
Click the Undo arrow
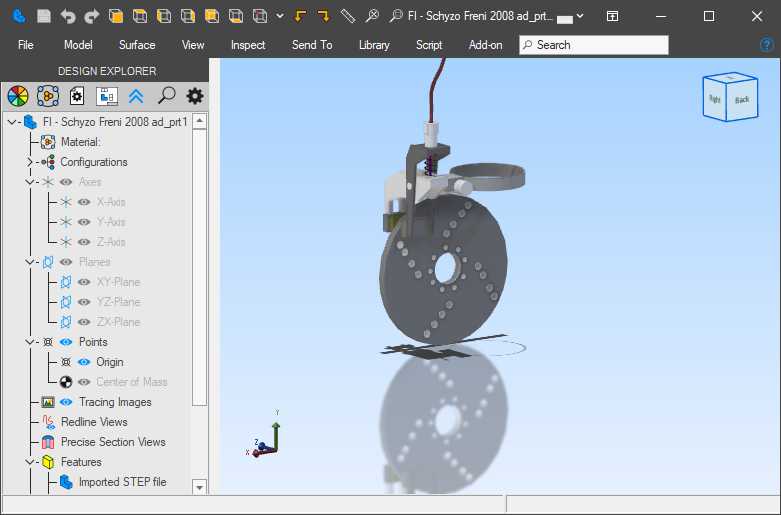68,16
